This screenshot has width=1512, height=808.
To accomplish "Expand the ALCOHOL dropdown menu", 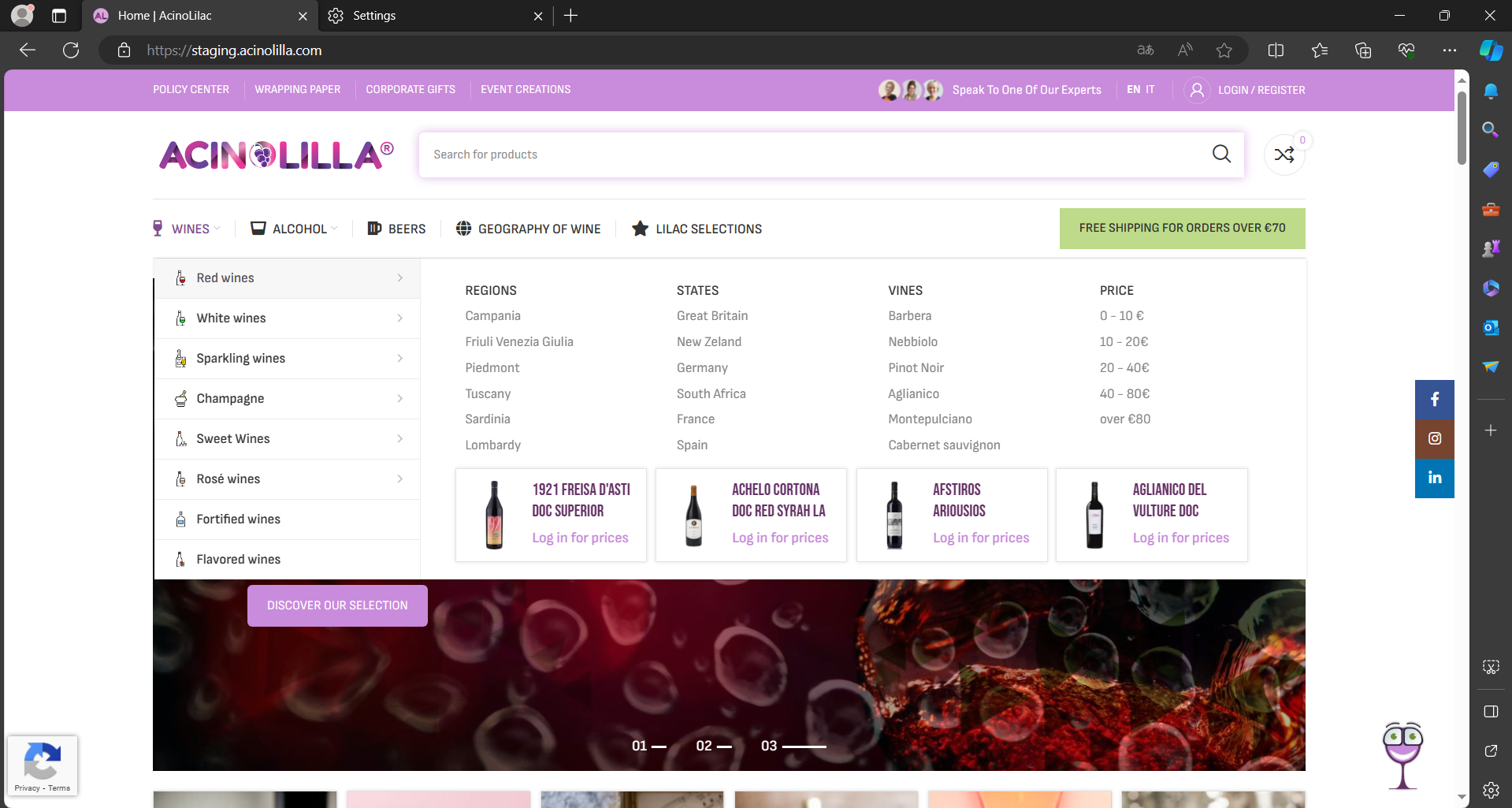I will (294, 229).
